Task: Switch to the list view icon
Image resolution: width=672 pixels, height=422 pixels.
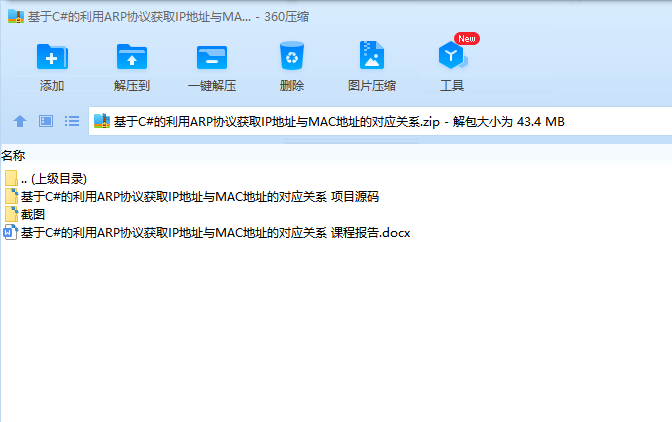Action: click(72, 121)
